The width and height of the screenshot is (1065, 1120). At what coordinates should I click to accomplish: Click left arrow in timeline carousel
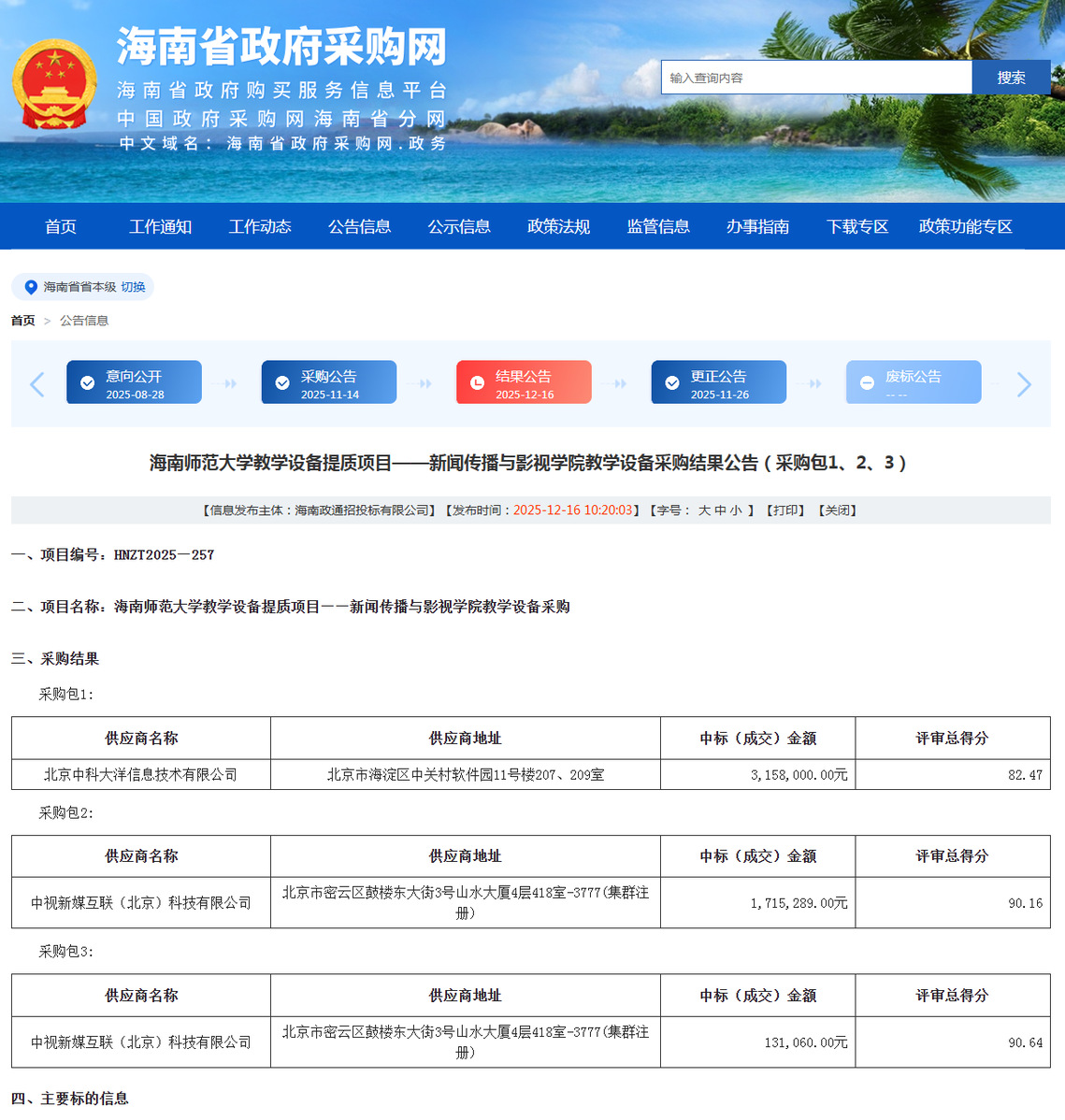[37, 383]
